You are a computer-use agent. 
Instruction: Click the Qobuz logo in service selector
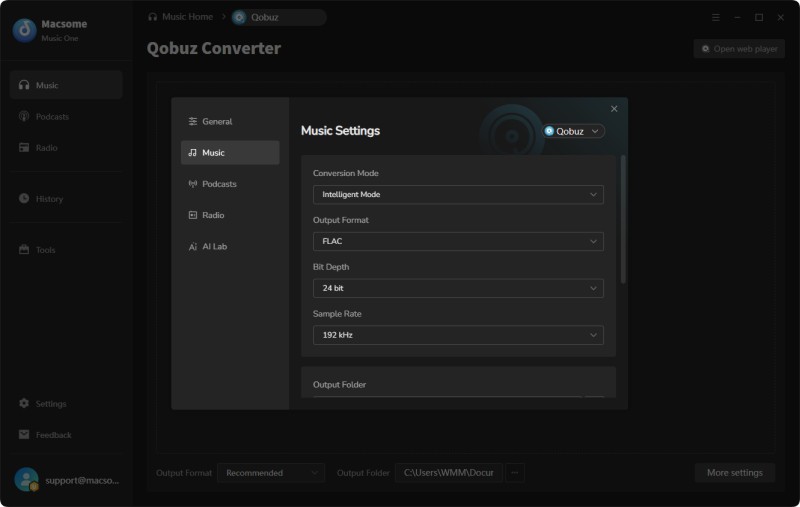point(549,131)
